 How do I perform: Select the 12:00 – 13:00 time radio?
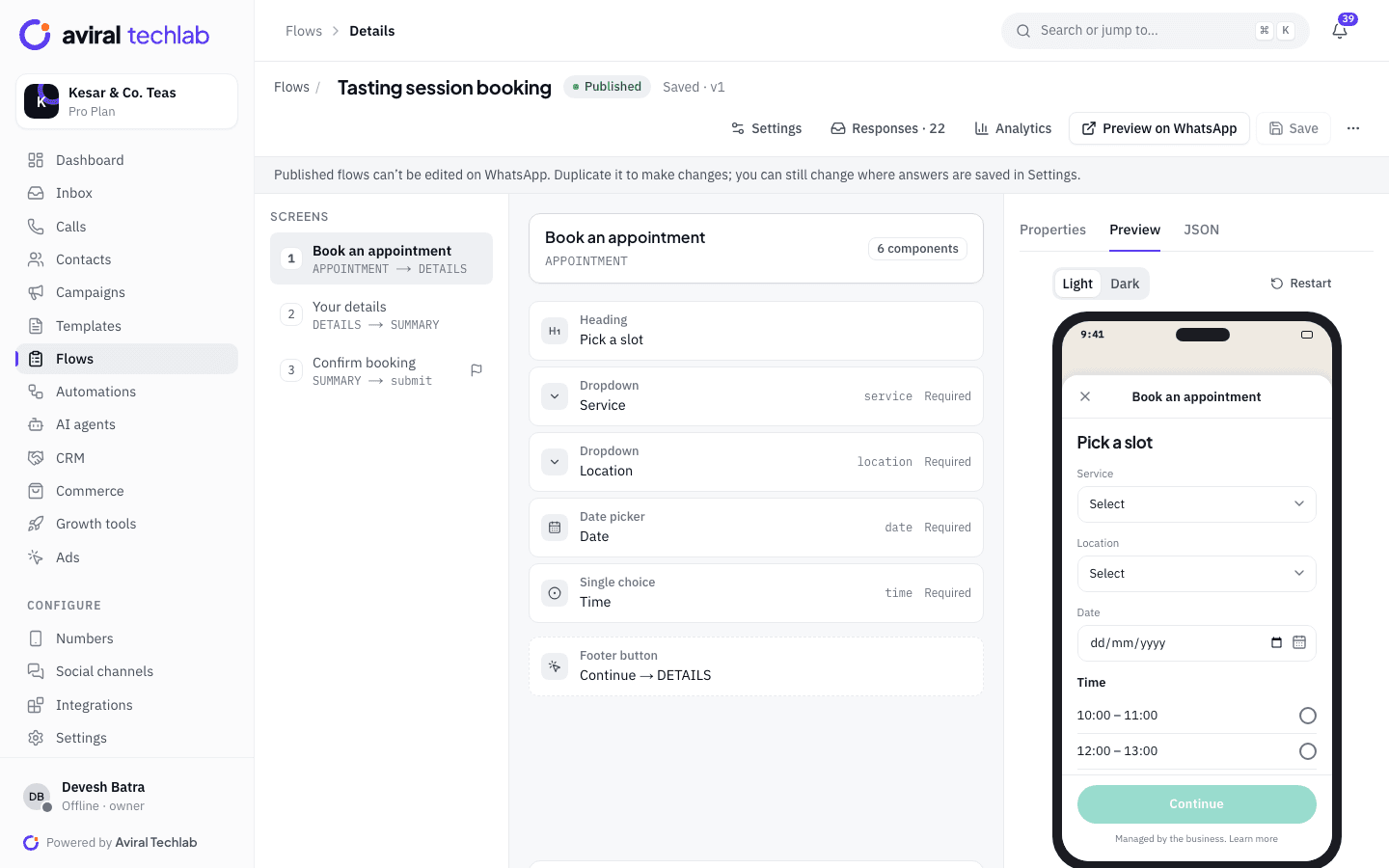point(1307,751)
